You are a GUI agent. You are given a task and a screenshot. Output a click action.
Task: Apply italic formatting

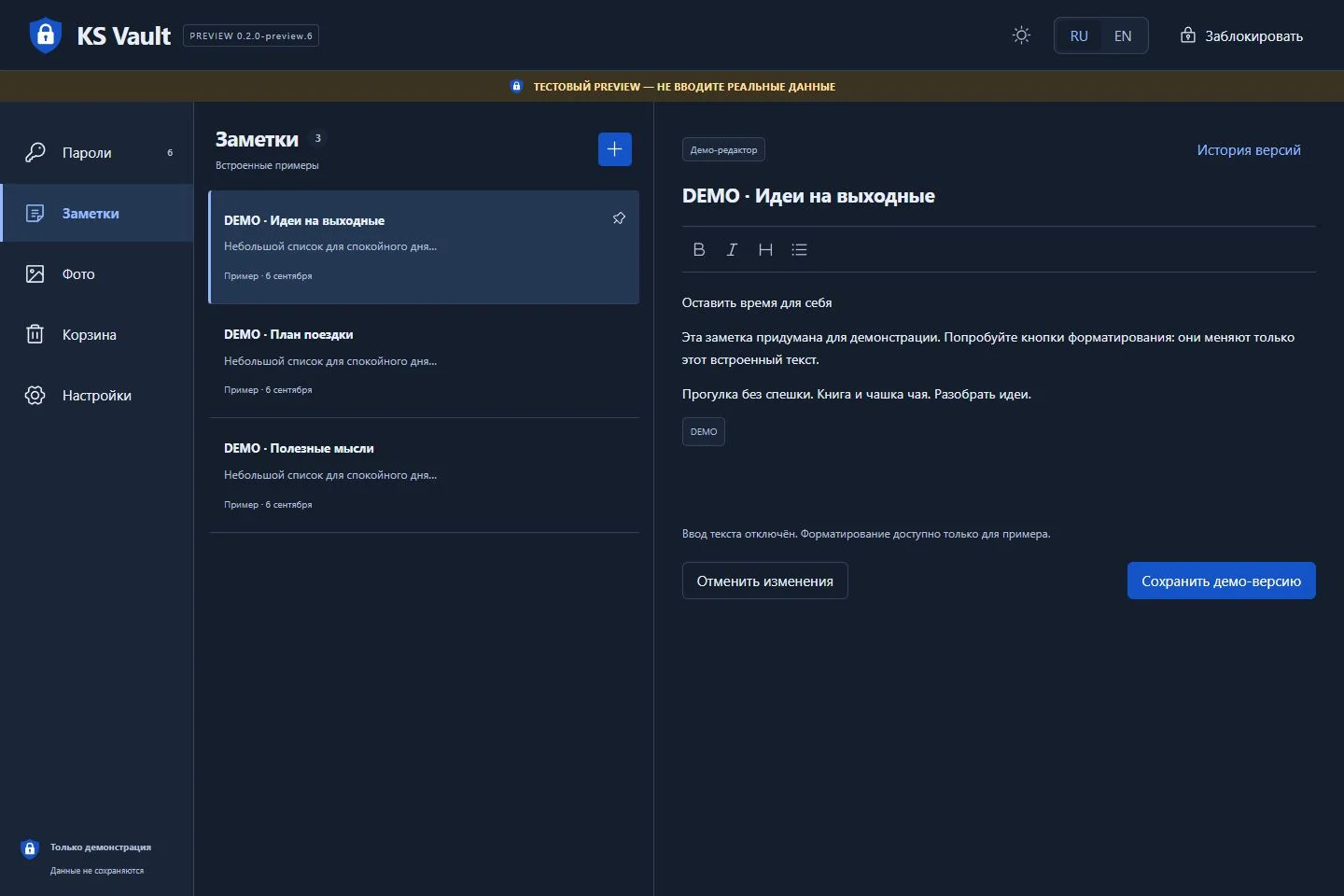(732, 249)
